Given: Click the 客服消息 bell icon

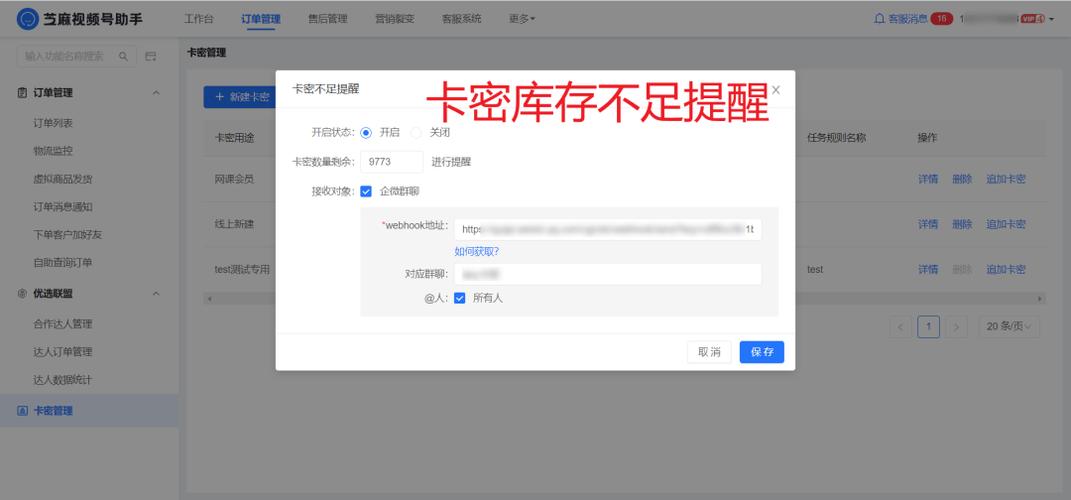Looking at the screenshot, I should tap(879, 19).
